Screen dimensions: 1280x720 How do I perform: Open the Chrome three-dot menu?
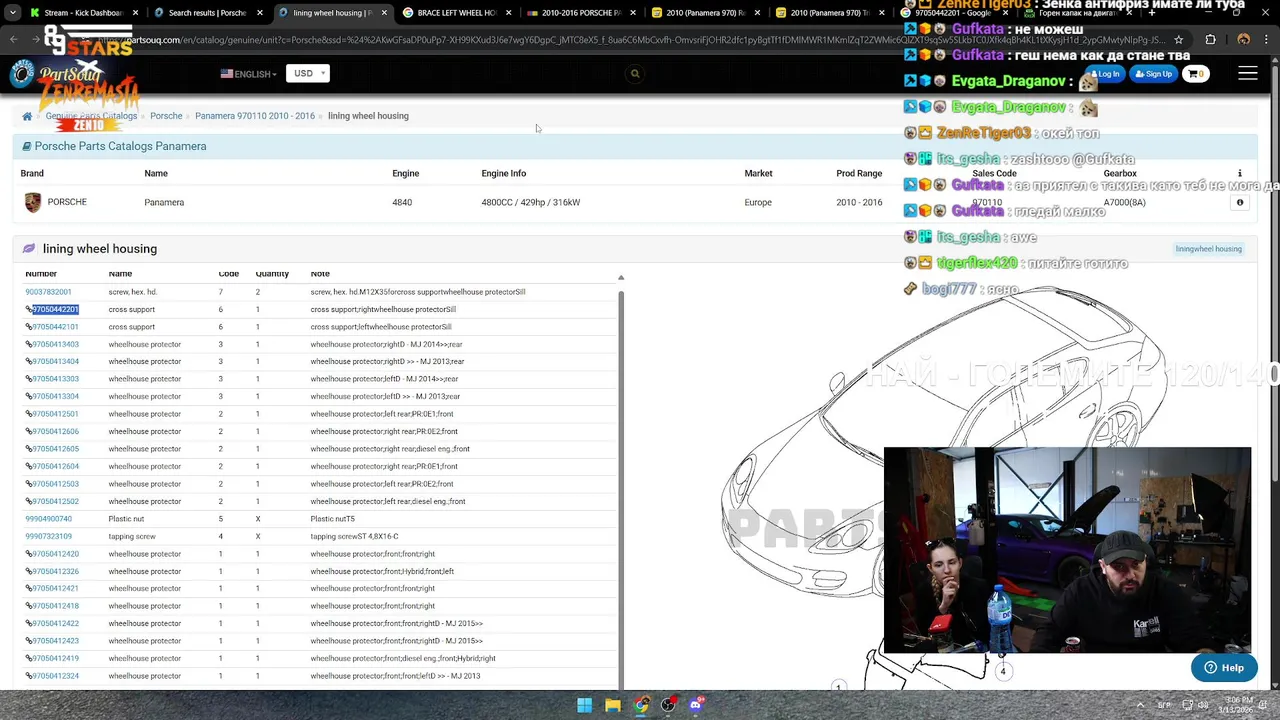pos(1268,40)
